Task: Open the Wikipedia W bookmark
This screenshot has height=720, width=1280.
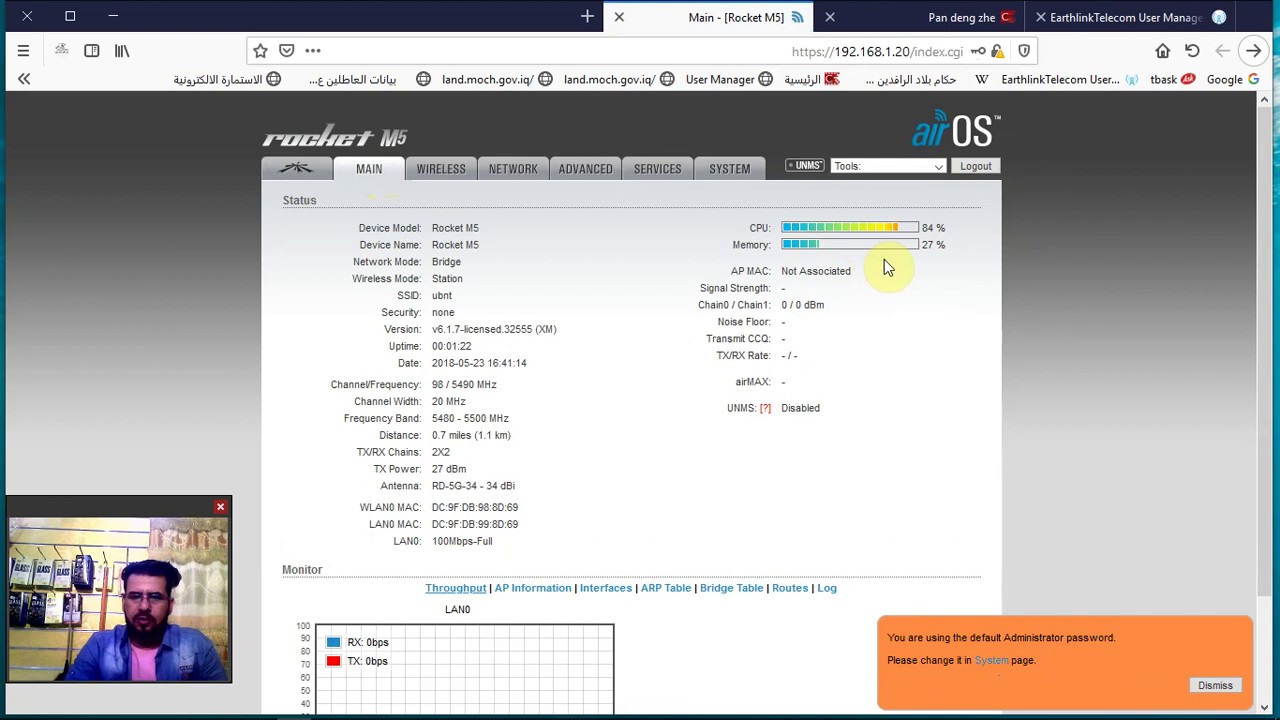Action: click(982, 80)
